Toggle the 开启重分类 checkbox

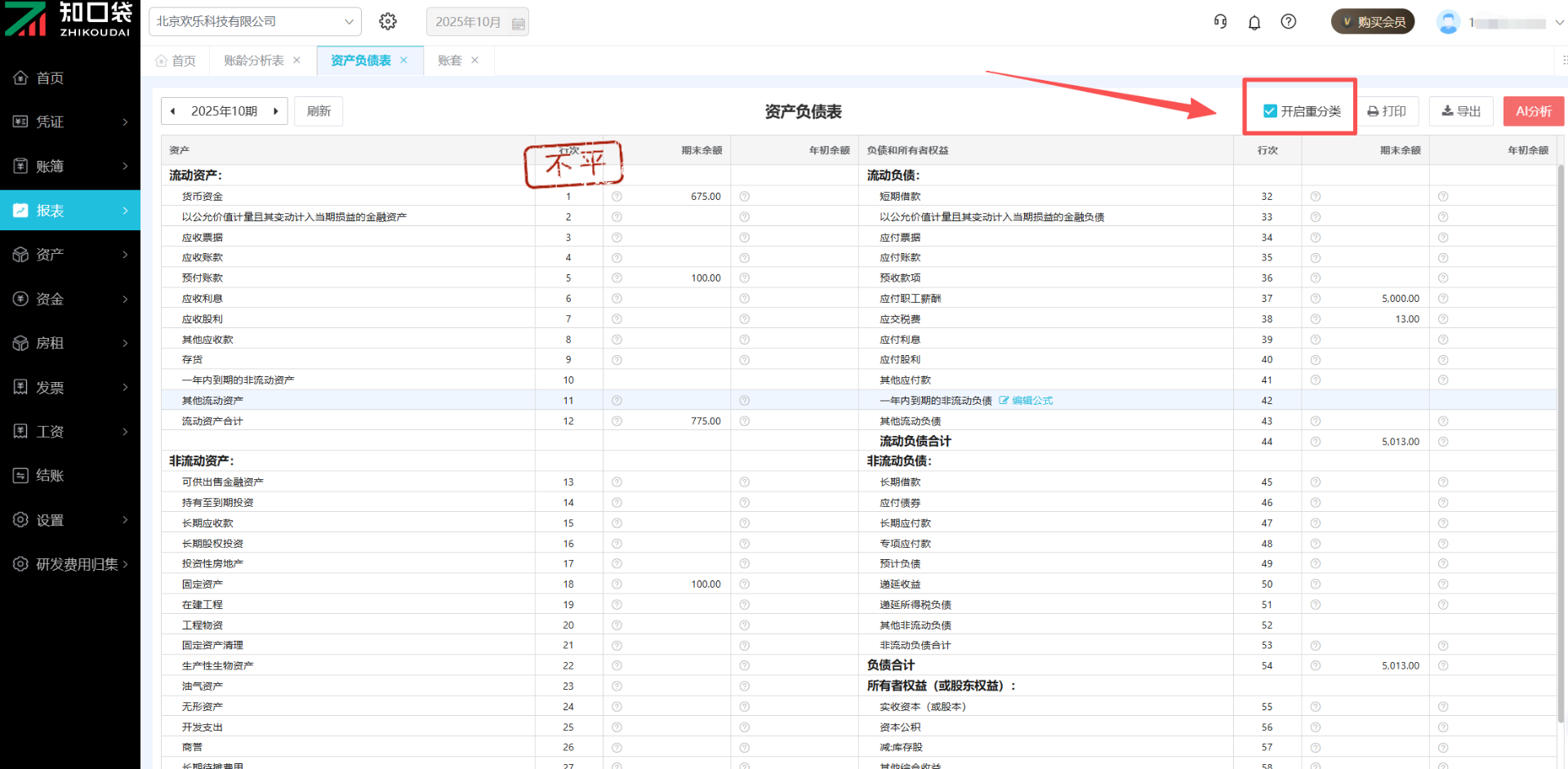(1270, 111)
